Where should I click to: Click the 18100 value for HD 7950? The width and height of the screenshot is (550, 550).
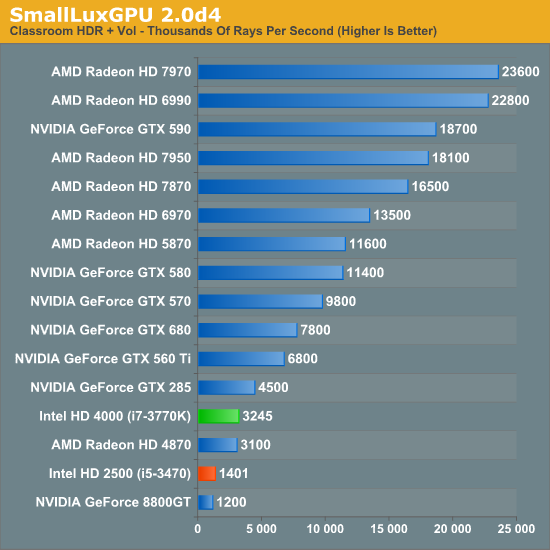451,158
